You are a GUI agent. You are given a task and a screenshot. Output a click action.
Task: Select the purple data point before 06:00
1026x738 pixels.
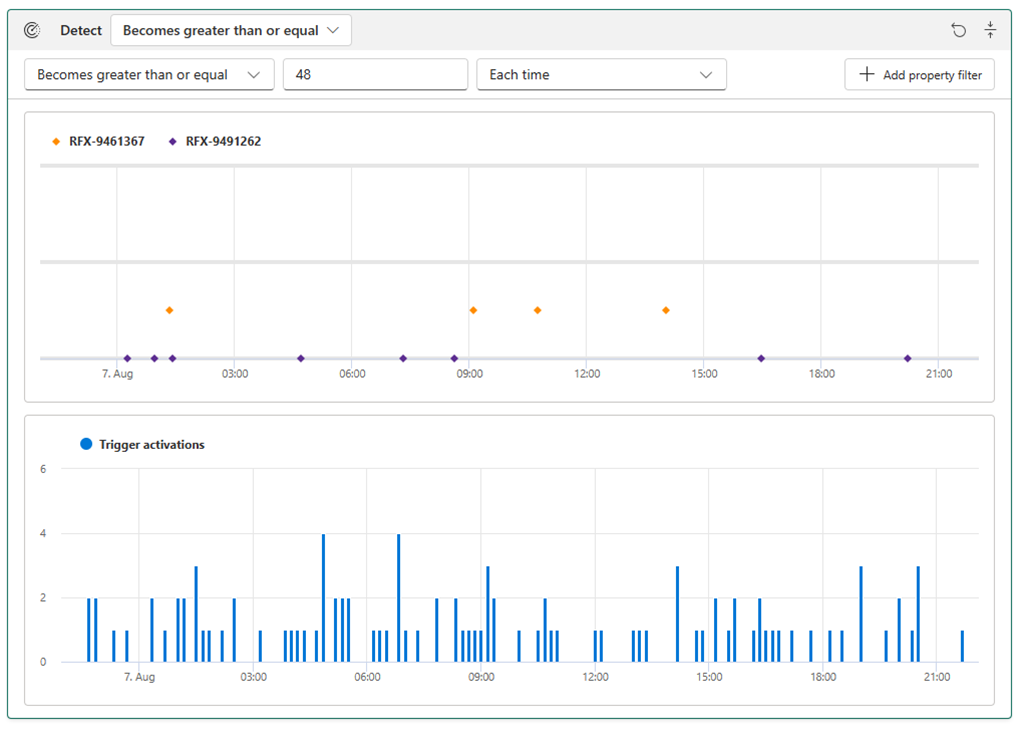pyautogui.click(x=301, y=359)
